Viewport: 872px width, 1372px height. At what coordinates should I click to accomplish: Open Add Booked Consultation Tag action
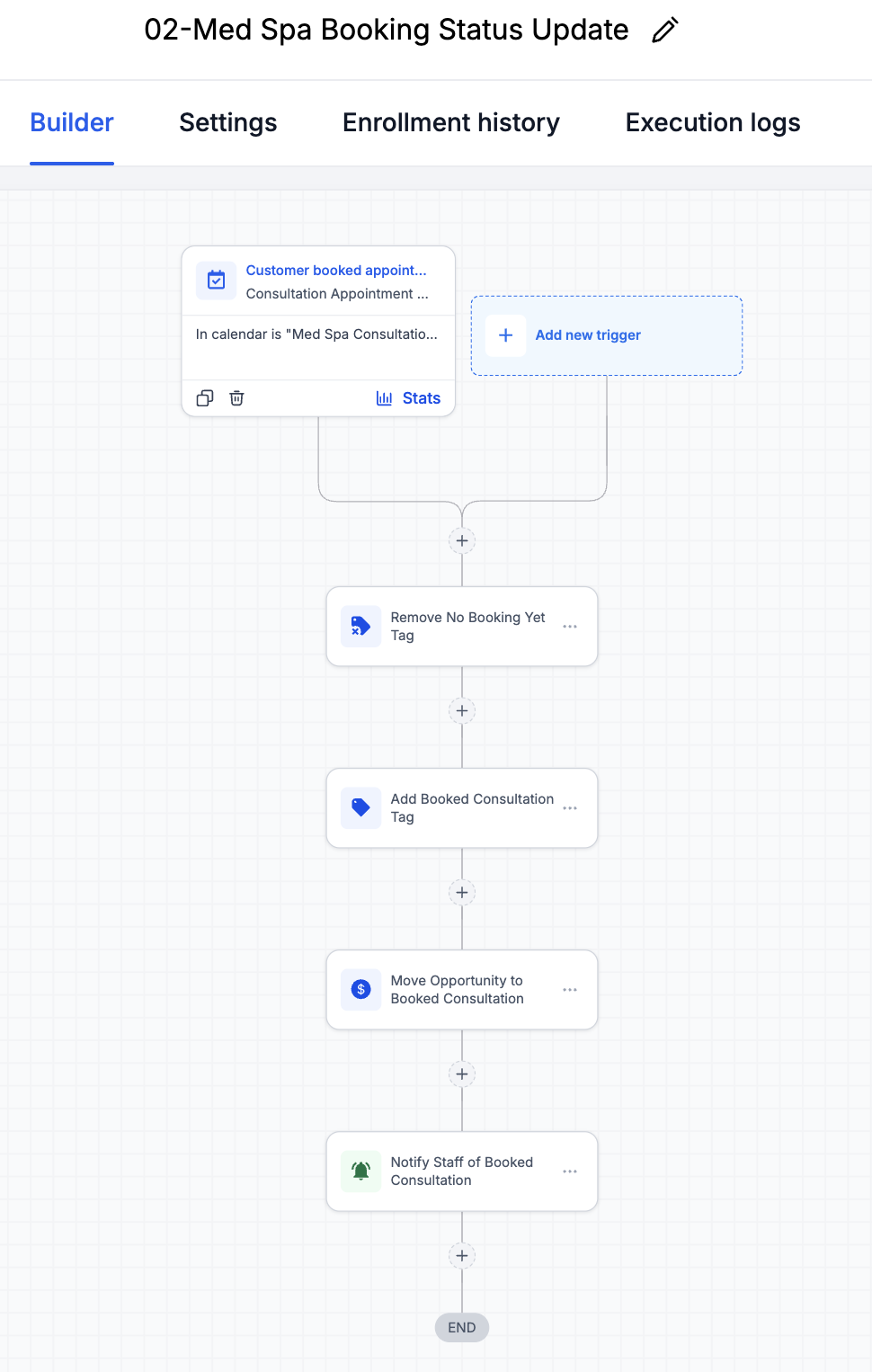462,808
